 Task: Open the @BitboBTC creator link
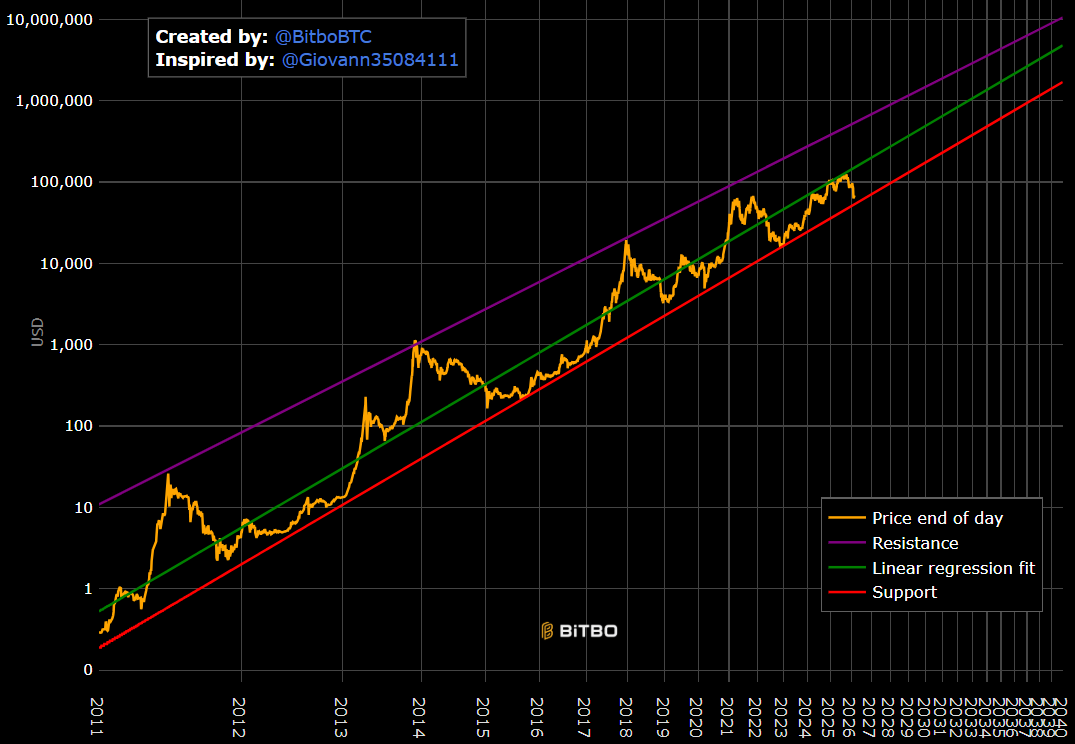point(323,37)
